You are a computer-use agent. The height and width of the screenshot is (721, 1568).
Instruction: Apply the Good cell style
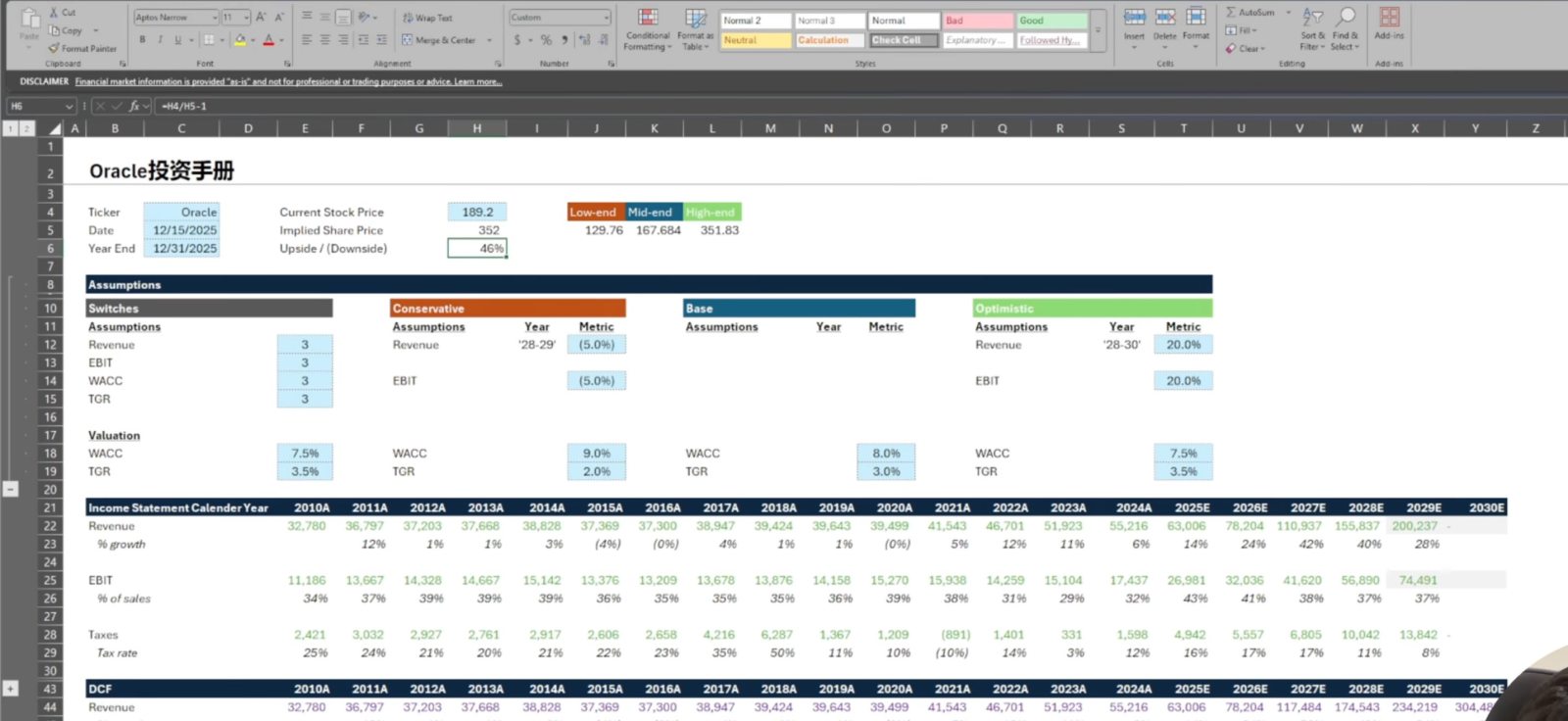pyautogui.click(x=1053, y=21)
